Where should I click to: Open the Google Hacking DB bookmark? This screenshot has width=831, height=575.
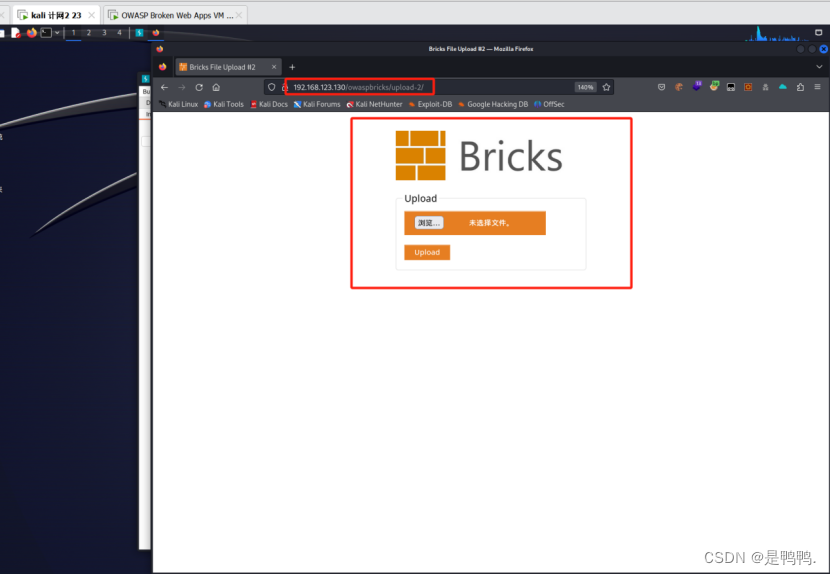point(493,104)
